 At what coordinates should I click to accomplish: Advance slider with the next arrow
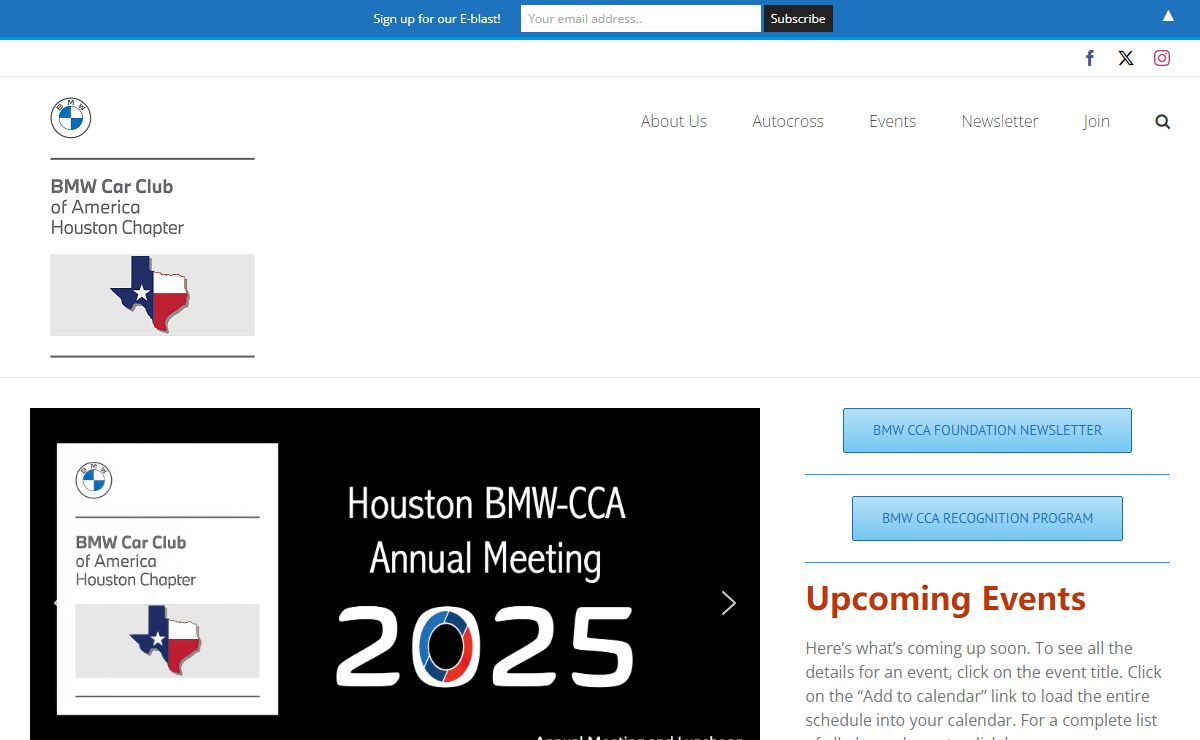pos(729,602)
